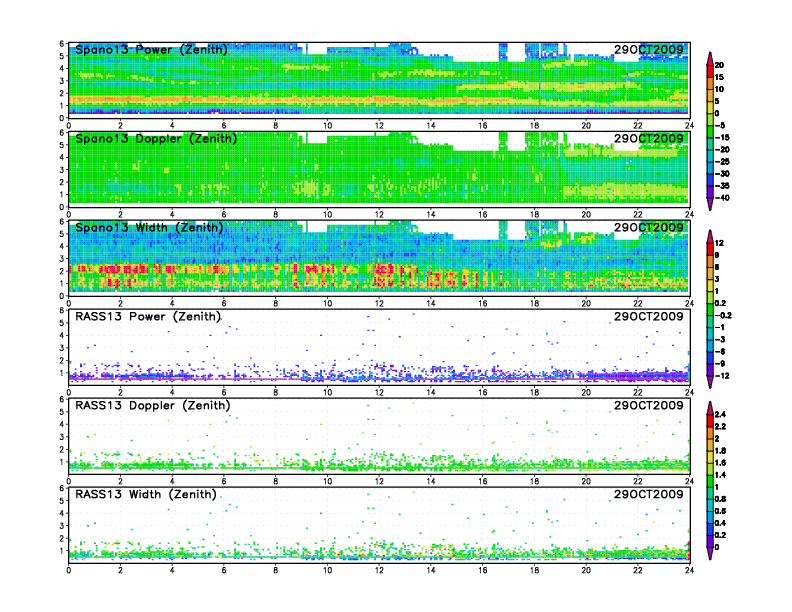Screen dimensions: 792x612
Task: Click the 0.6 label on the bottom colorbar
Action: 721,511
